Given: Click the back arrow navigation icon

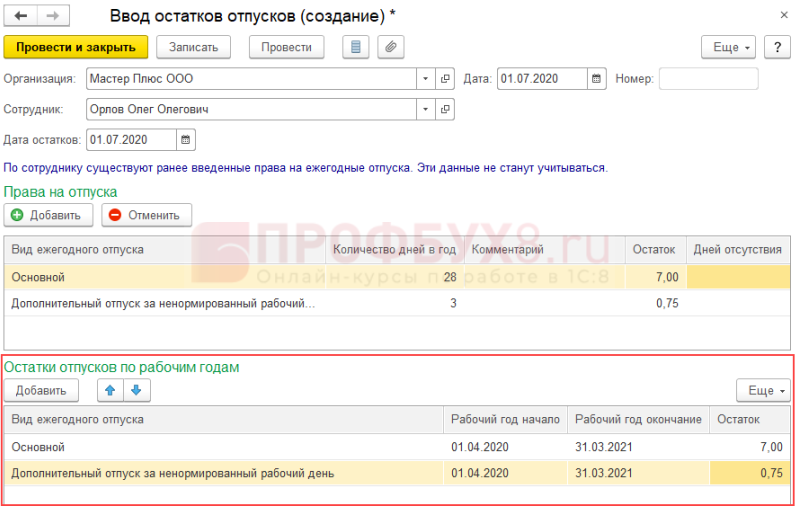Looking at the screenshot, I should tap(20, 16).
